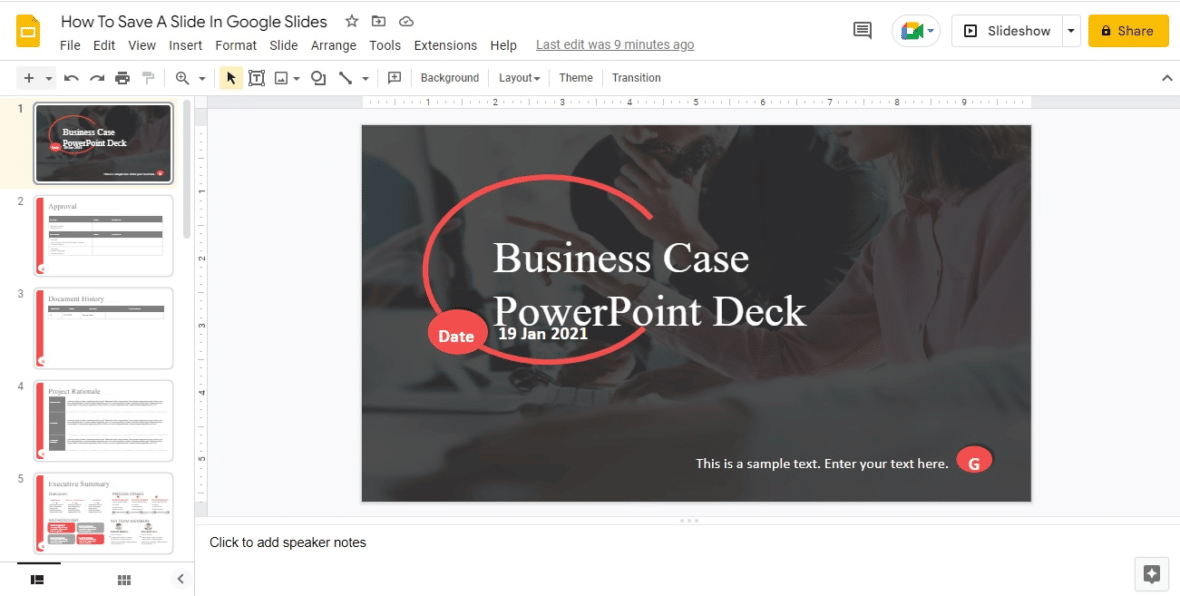Switch to filmstrip view
This screenshot has height=596, width=1180.
tap(38, 579)
